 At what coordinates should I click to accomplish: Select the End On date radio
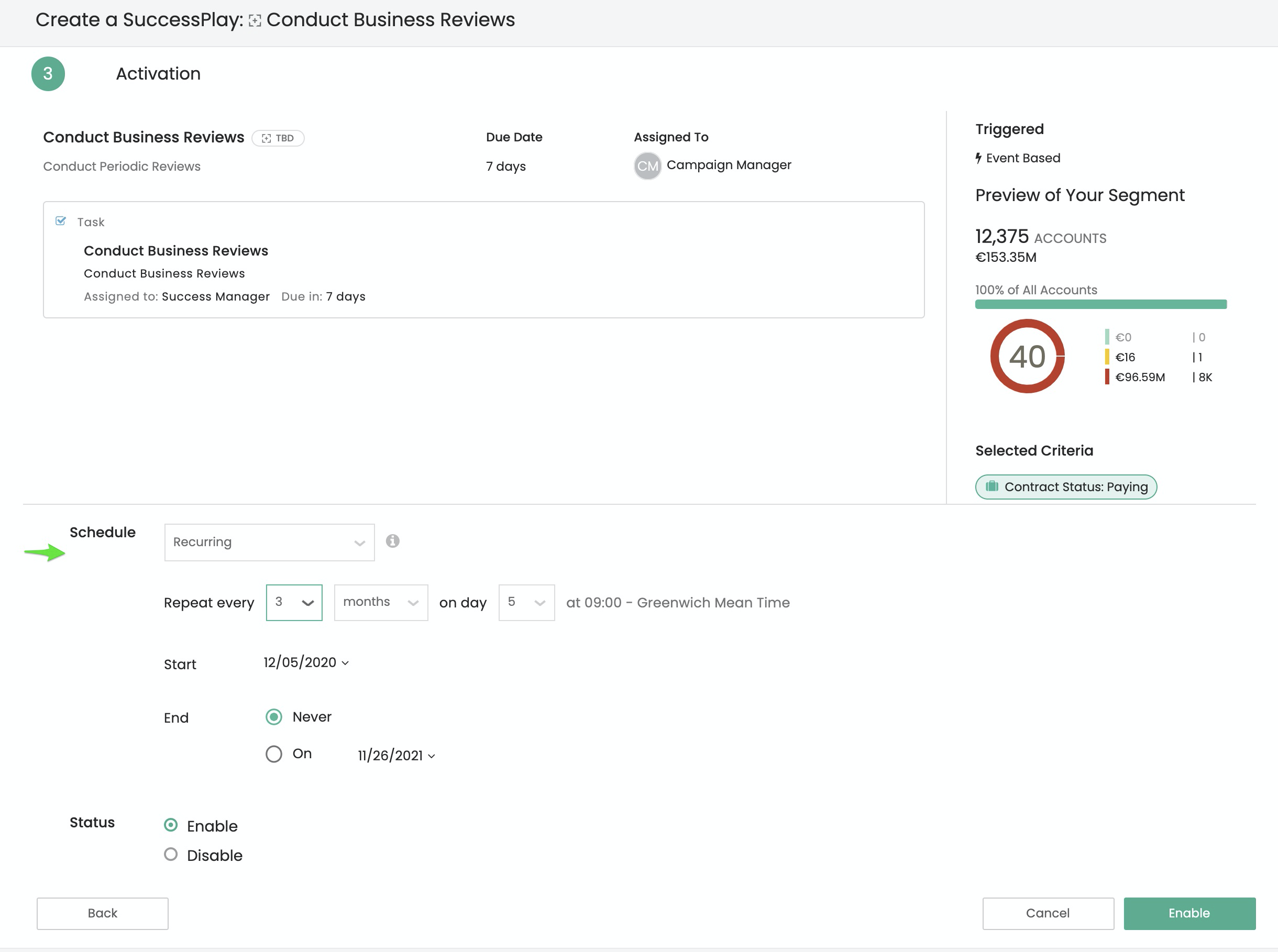click(x=274, y=754)
